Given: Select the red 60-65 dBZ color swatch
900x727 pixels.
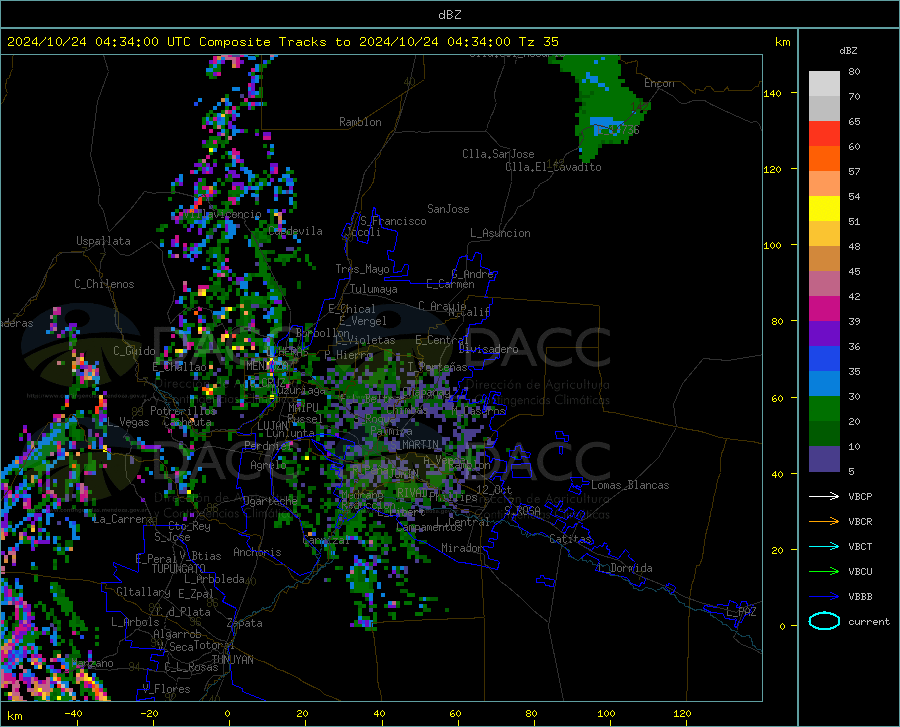Looking at the screenshot, I should [x=824, y=134].
